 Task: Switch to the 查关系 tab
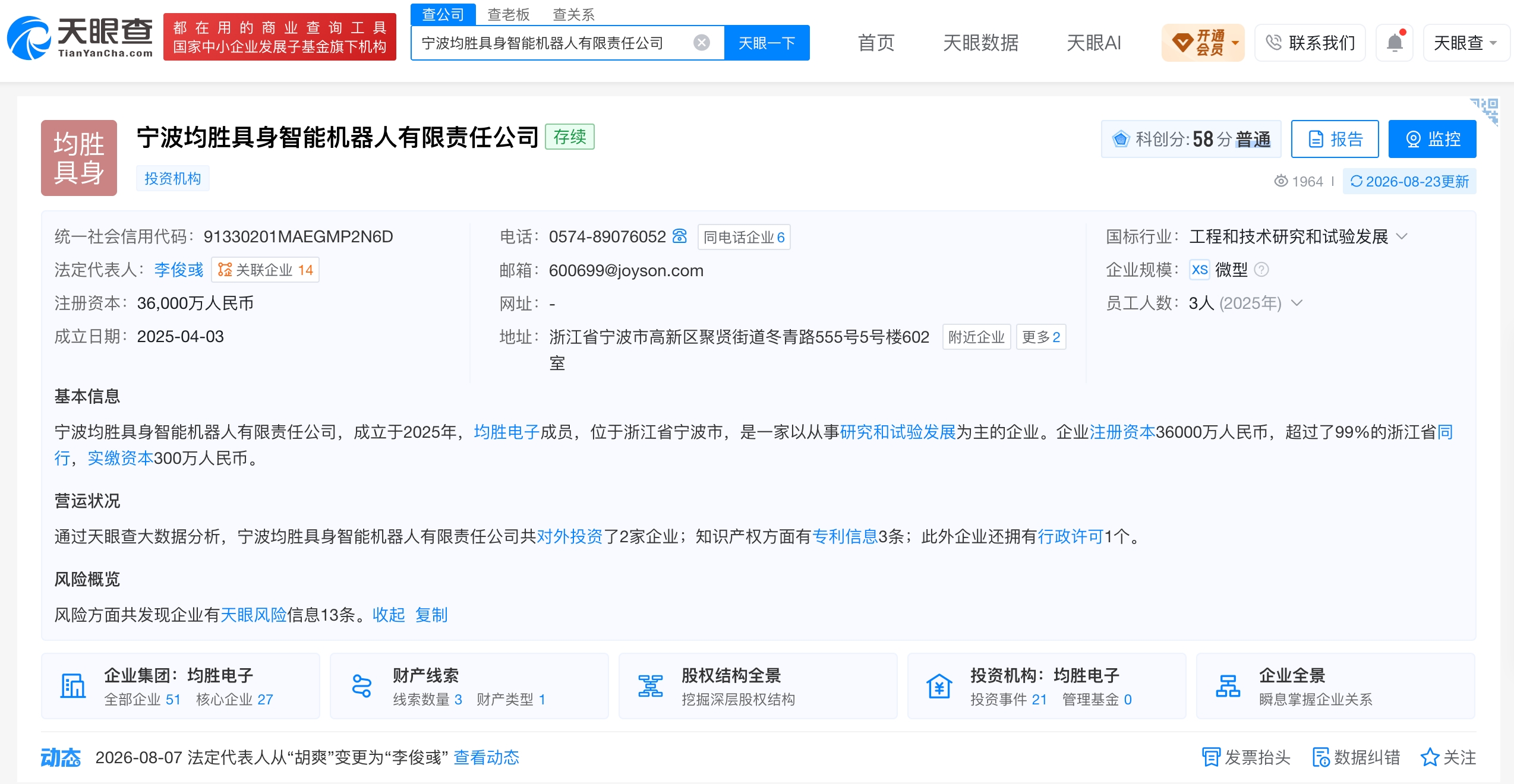tap(574, 14)
